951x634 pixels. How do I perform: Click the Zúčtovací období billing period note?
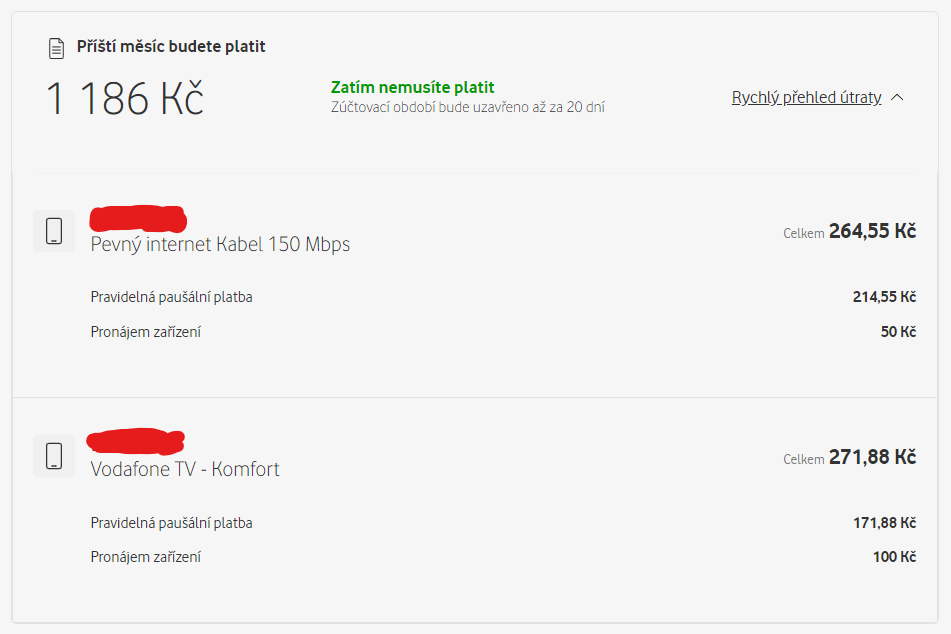coord(468,107)
